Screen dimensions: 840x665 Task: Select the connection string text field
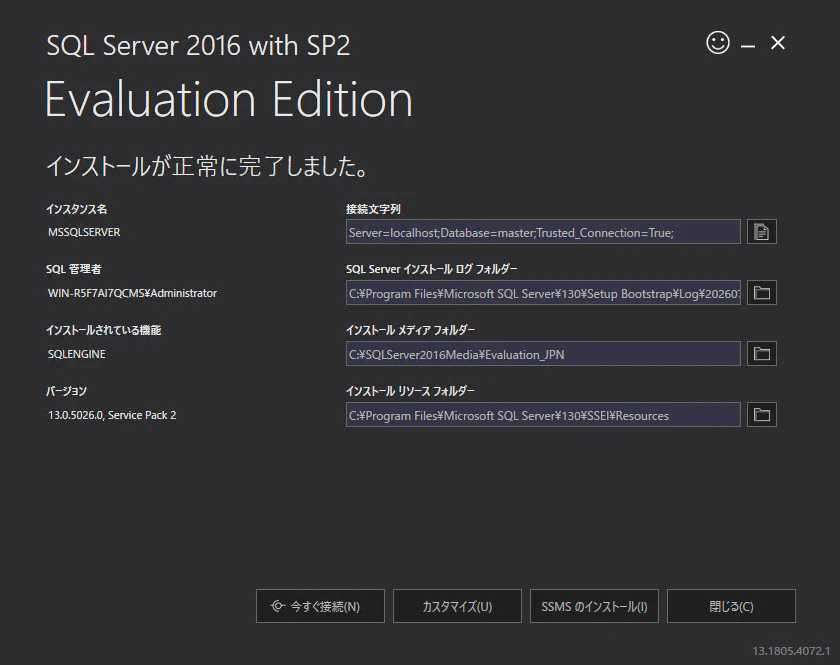[543, 231]
